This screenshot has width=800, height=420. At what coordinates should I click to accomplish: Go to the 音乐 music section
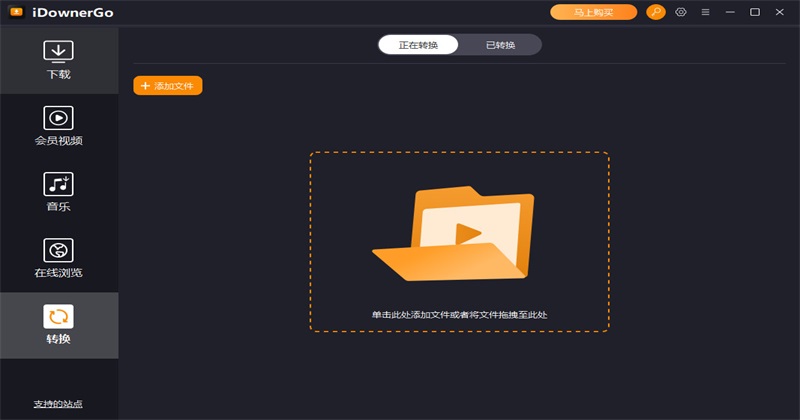click(59, 192)
